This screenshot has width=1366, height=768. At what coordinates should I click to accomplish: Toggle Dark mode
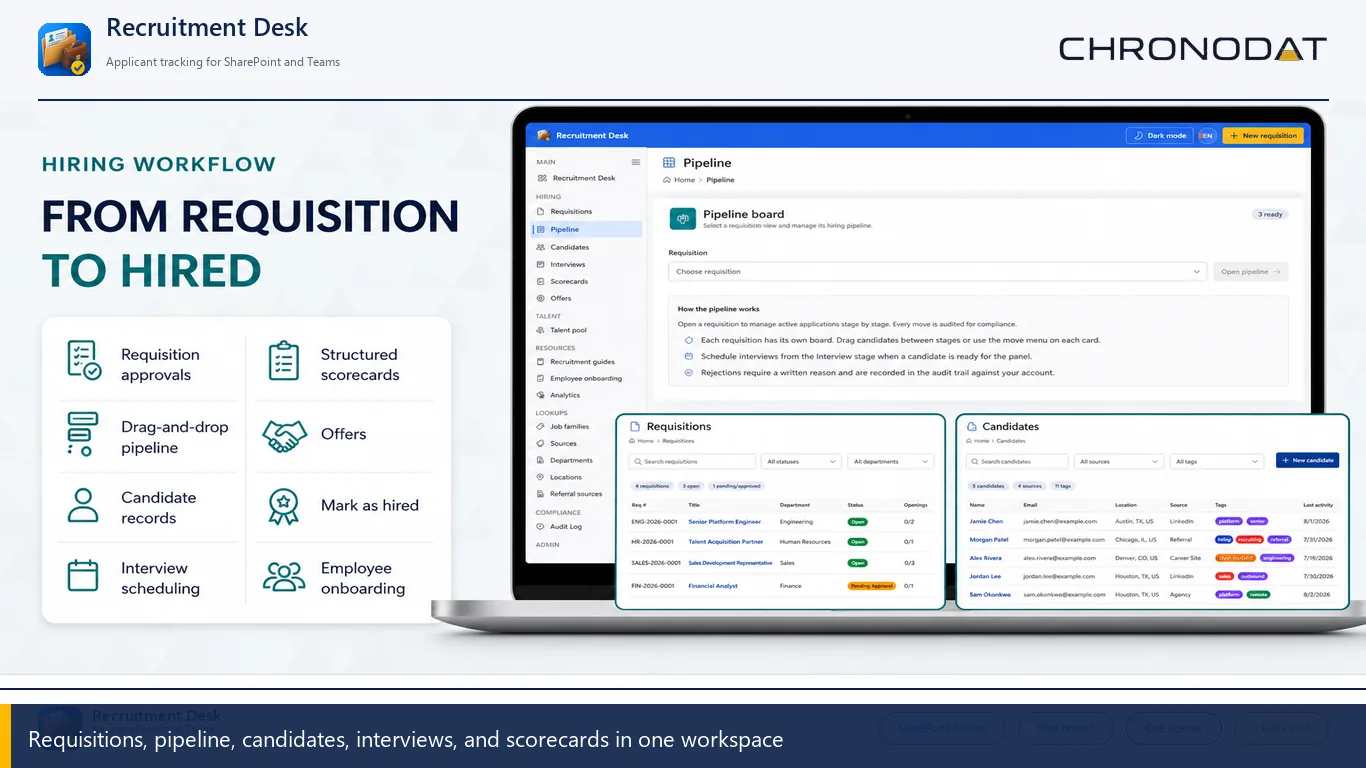(1159, 135)
